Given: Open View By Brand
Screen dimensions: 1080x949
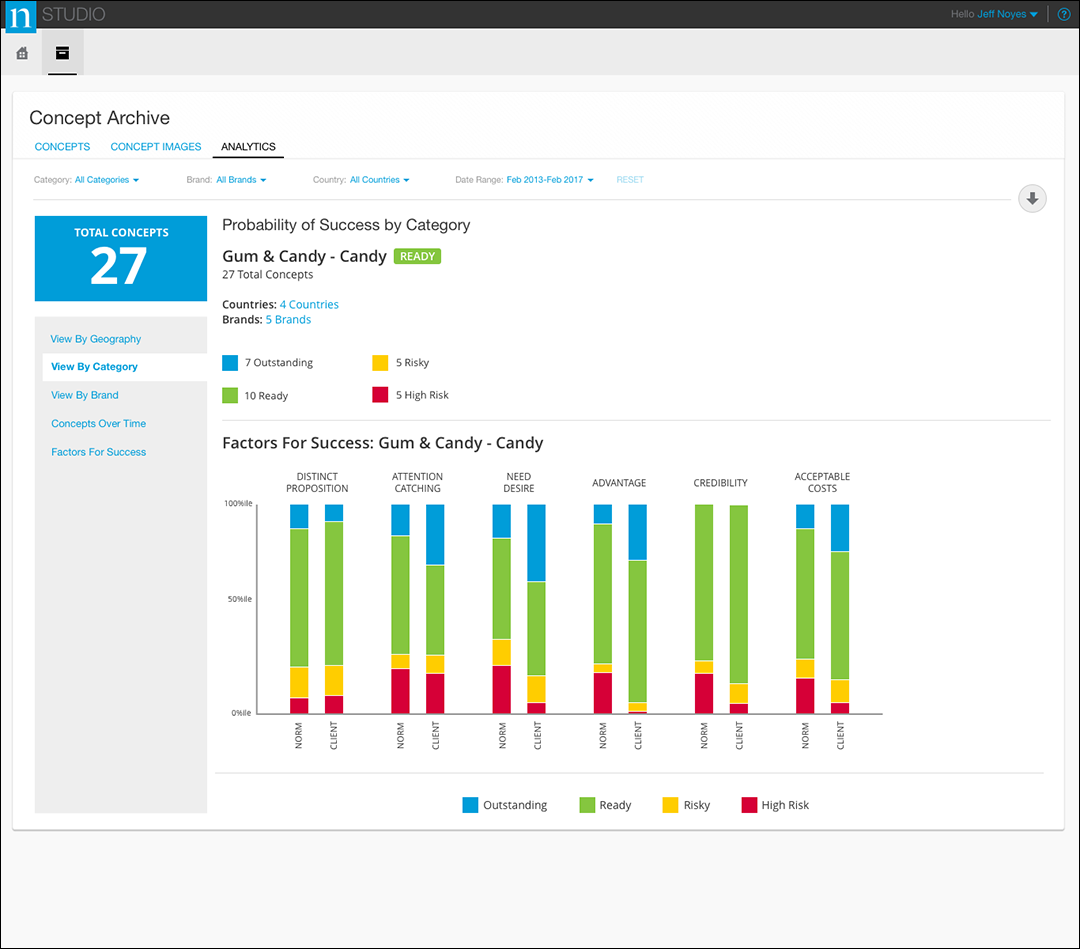Looking at the screenshot, I should point(85,395).
